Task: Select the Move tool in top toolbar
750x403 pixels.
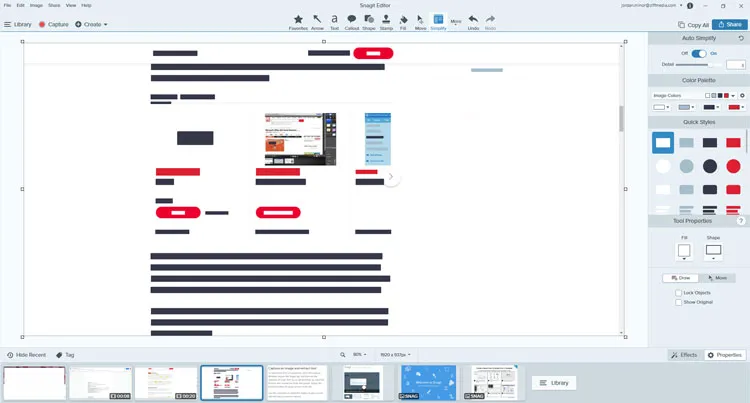Action: coord(420,22)
